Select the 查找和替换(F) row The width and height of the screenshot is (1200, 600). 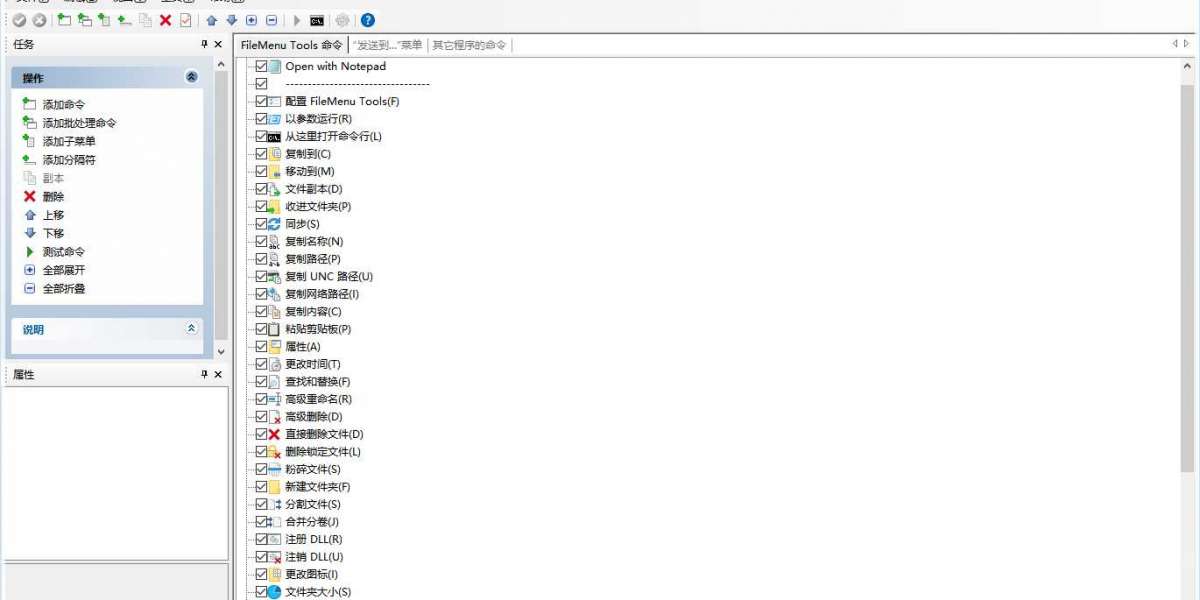coord(318,381)
